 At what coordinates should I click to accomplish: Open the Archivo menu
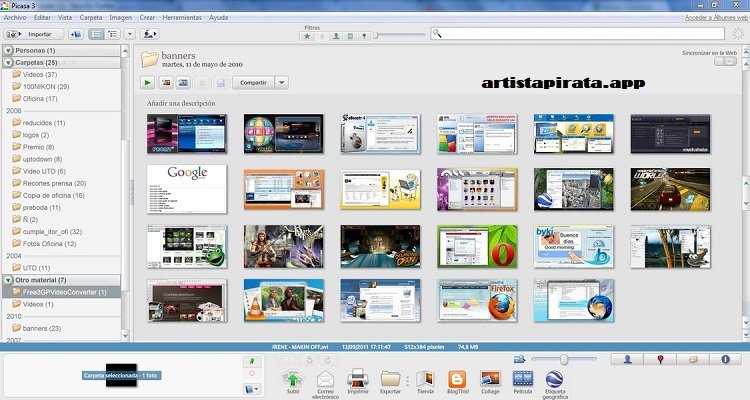(15, 17)
